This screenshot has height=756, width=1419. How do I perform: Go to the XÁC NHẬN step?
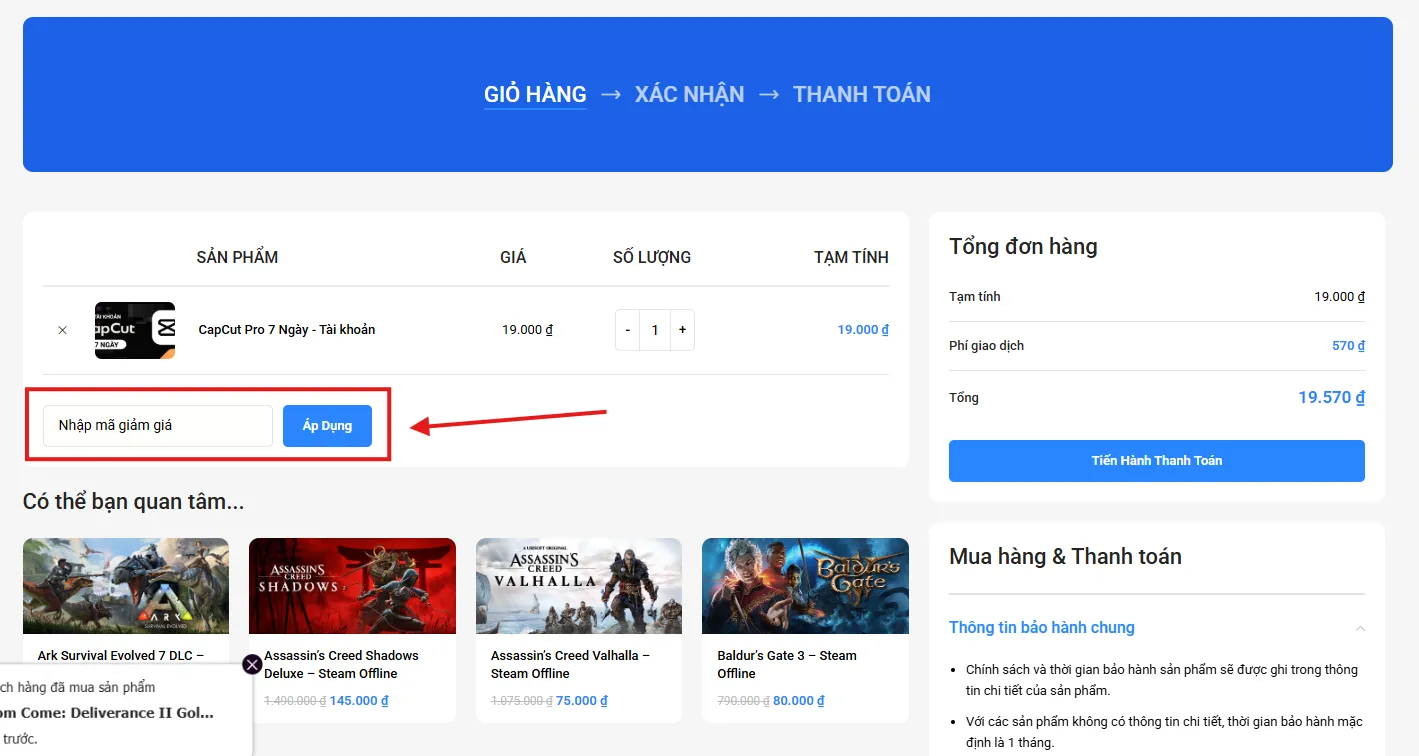coord(688,93)
